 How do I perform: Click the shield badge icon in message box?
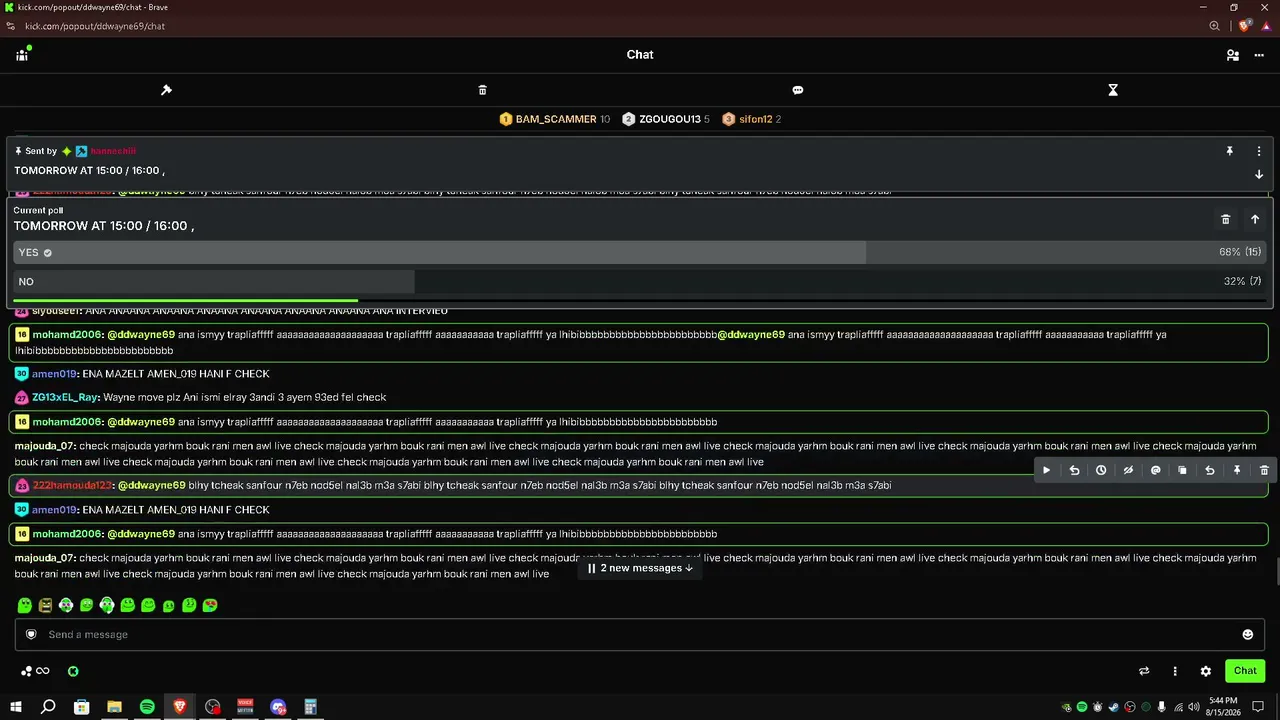coord(31,634)
